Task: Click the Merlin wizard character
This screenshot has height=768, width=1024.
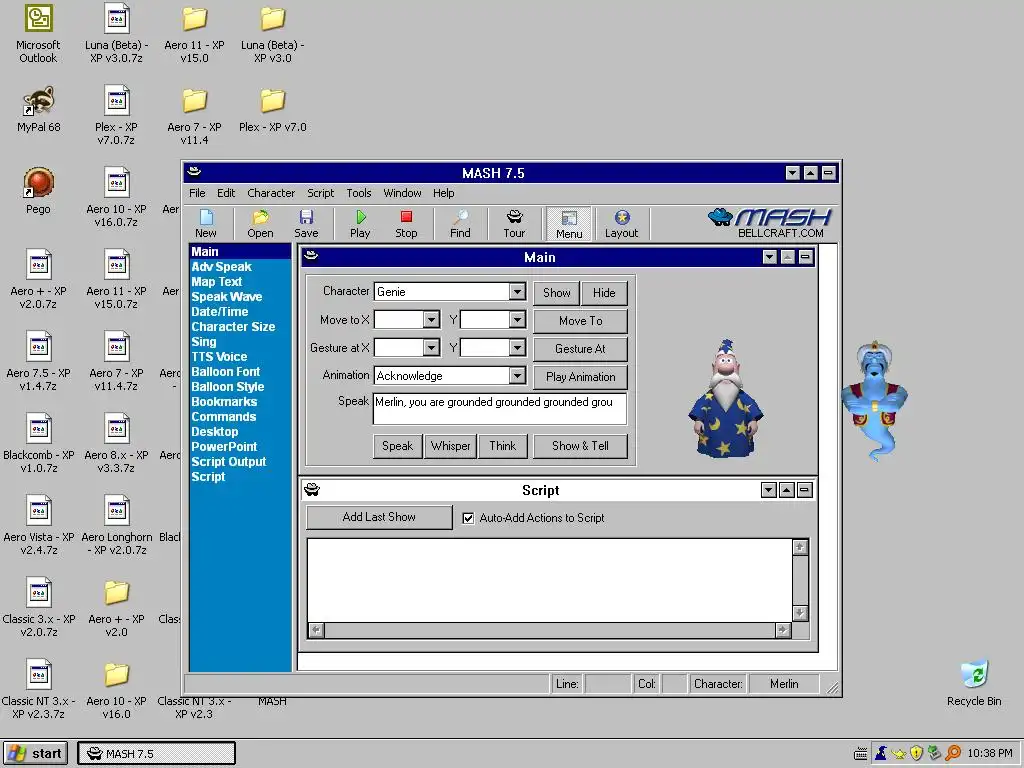Action: (x=725, y=398)
